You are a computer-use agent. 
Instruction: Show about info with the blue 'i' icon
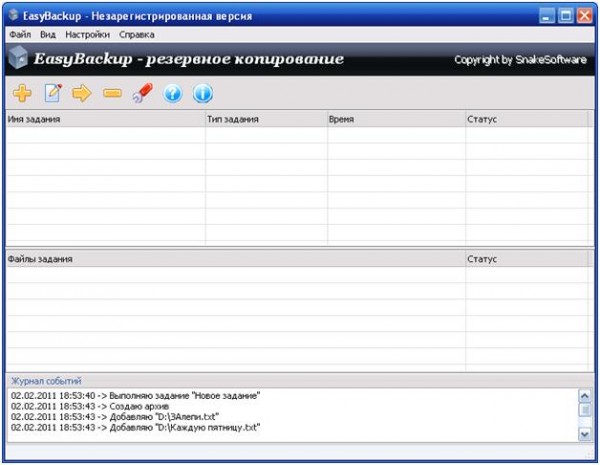(203, 93)
